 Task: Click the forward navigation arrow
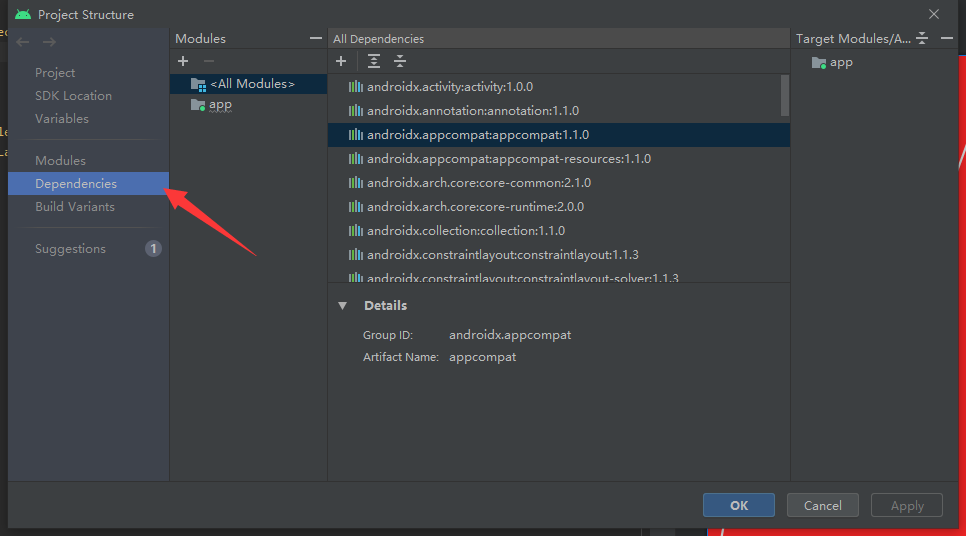coord(49,42)
